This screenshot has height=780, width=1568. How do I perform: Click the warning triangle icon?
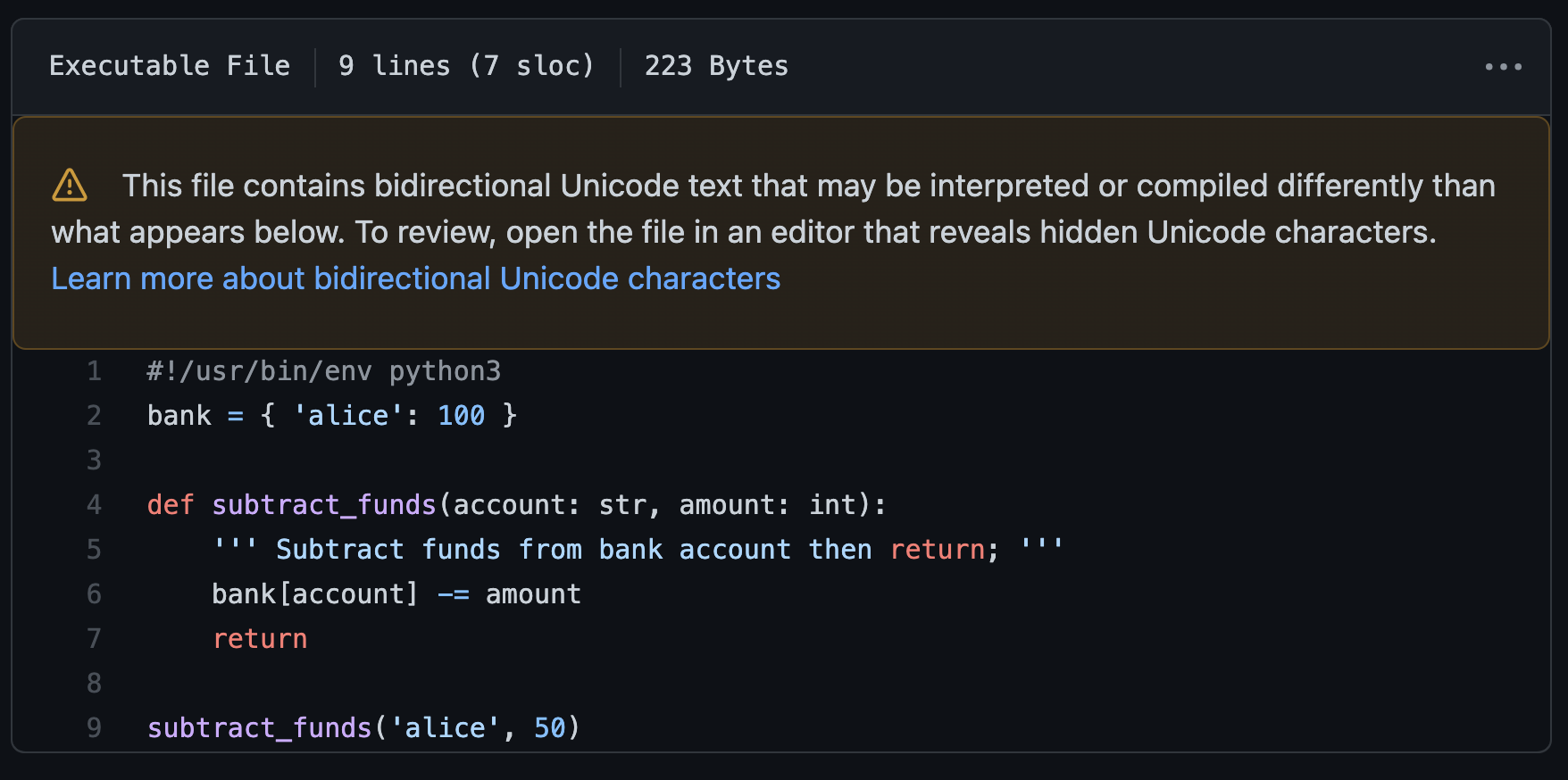pos(69,185)
